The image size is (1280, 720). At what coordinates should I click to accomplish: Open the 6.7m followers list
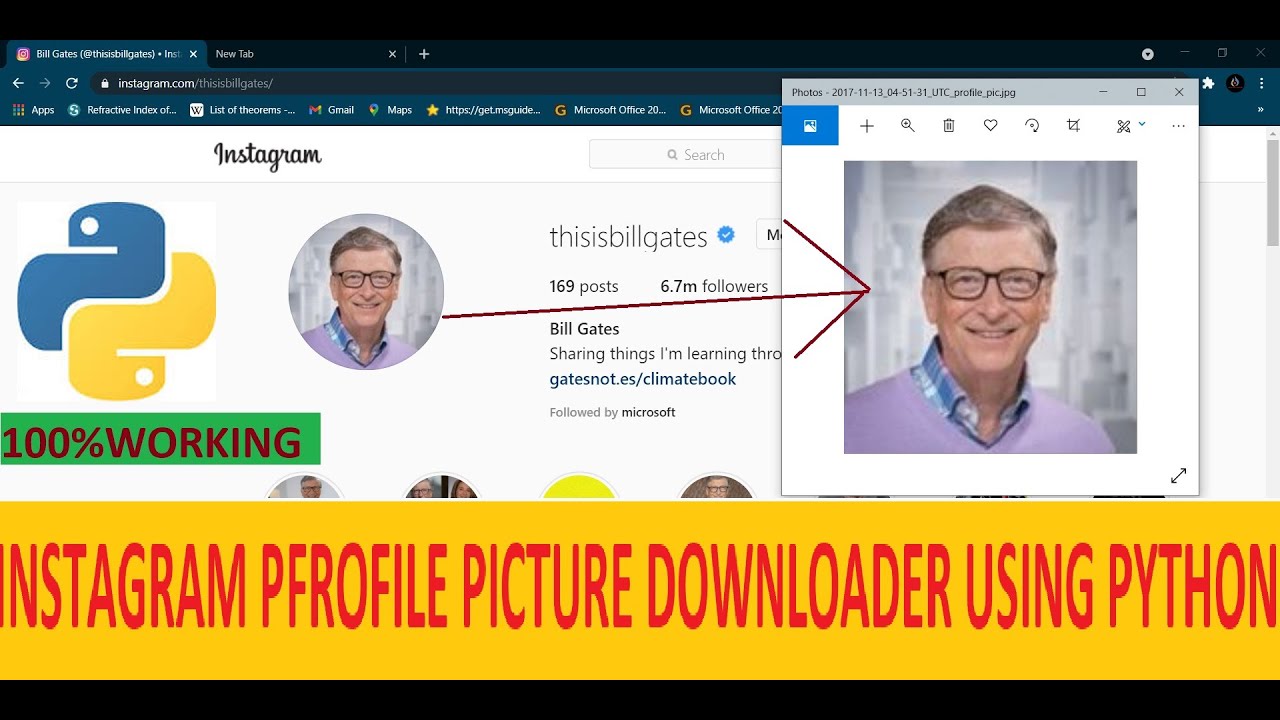pyautogui.click(x=714, y=286)
